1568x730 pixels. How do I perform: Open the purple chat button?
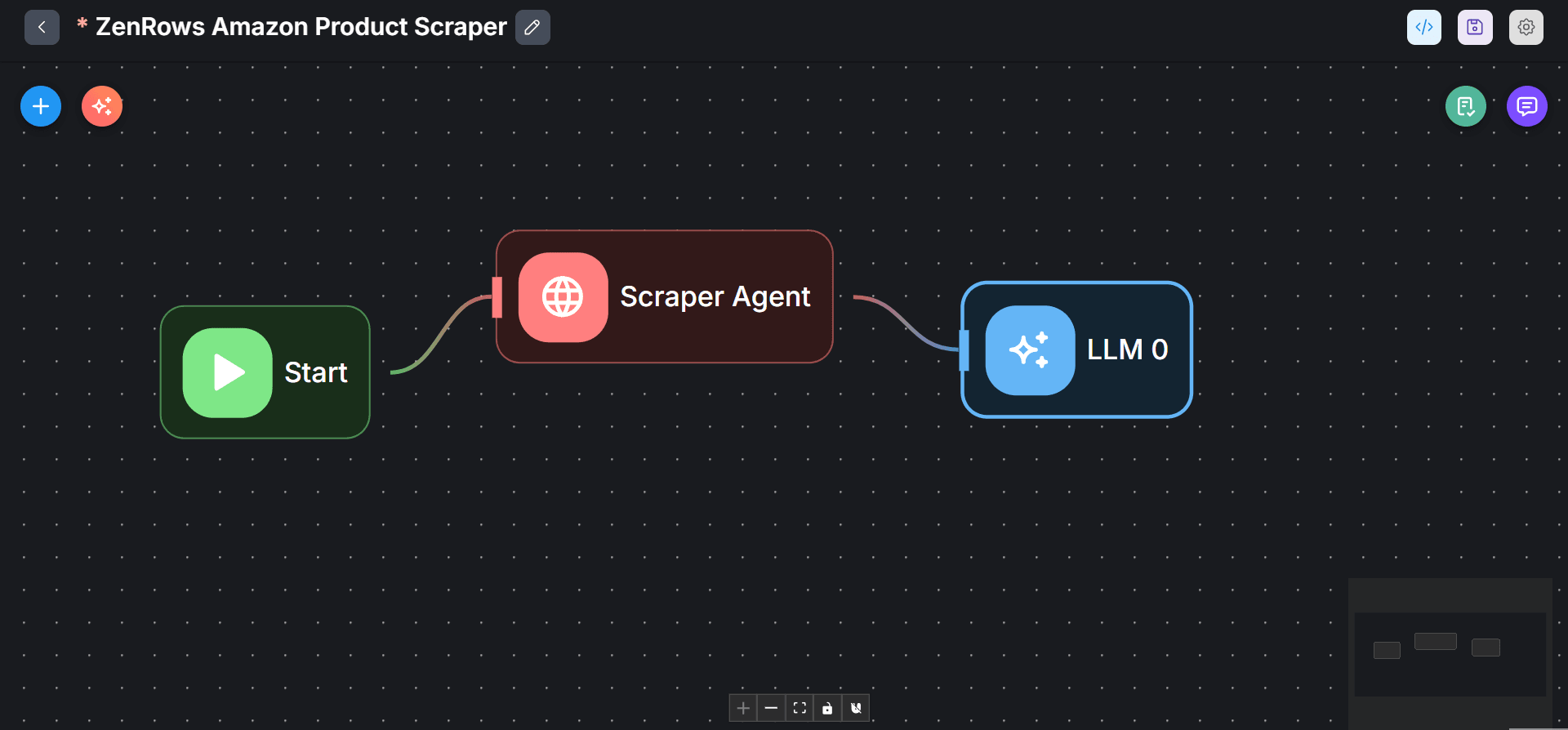(1527, 106)
